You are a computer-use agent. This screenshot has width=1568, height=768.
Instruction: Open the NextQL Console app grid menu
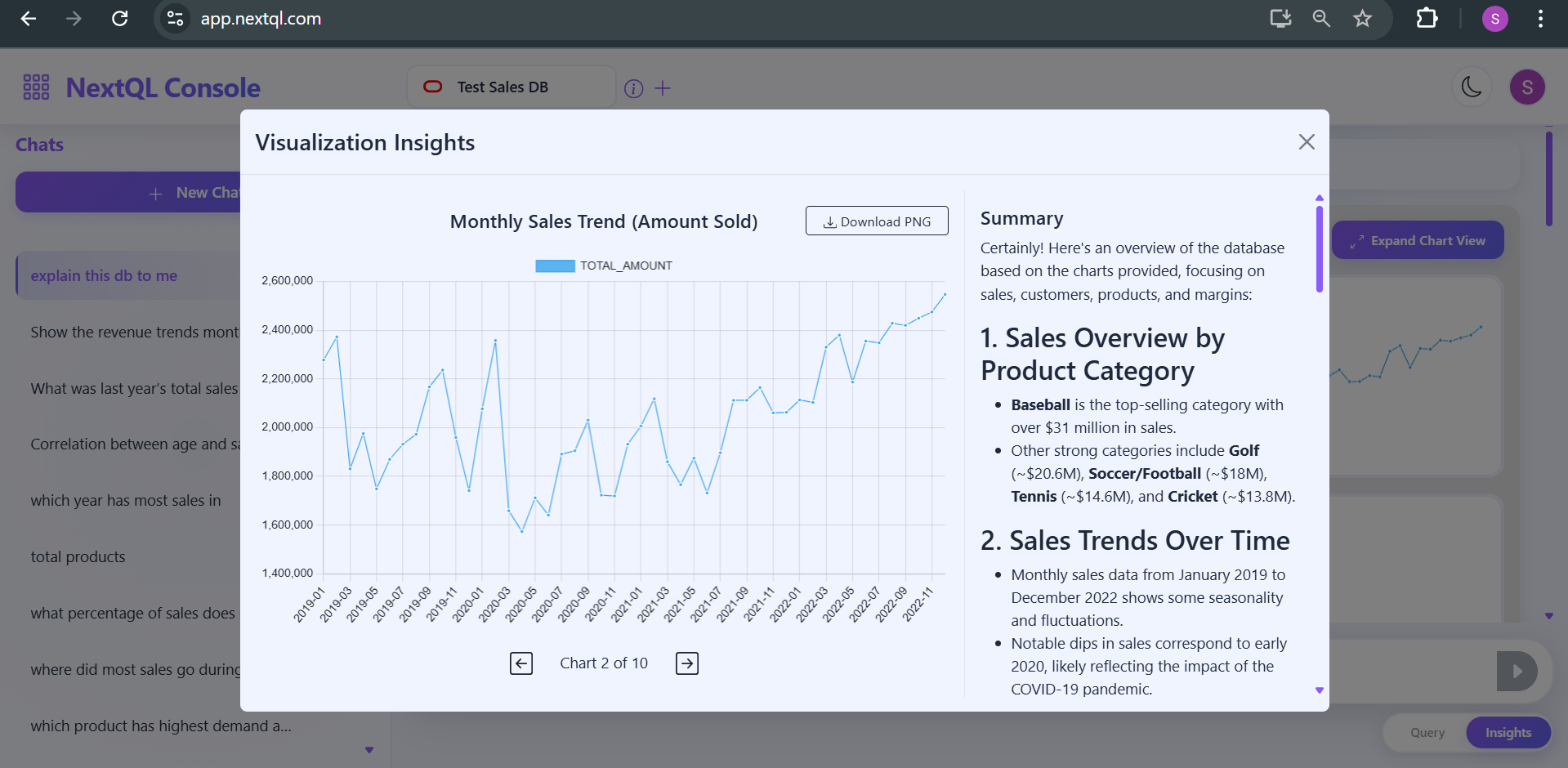[34, 87]
